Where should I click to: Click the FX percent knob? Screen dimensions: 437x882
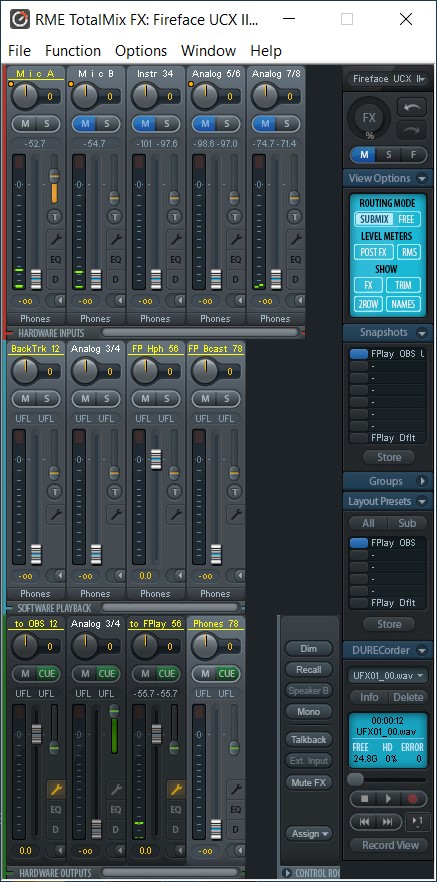[369, 119]
